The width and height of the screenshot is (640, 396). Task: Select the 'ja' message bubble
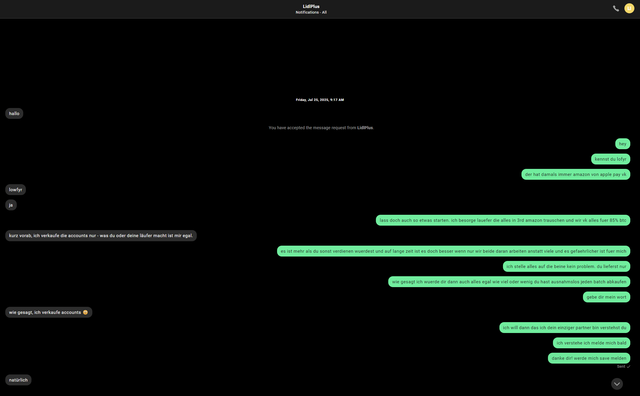pyautogui.click(x=11, y=205)
